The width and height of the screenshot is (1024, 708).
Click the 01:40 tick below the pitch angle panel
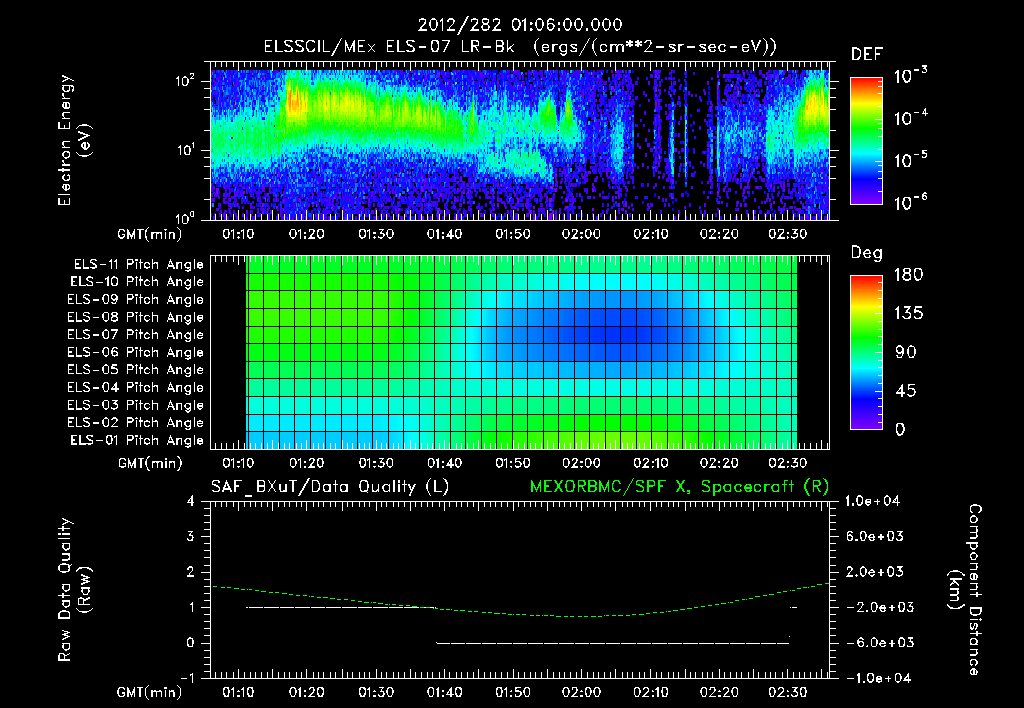[x=444, y=464]
